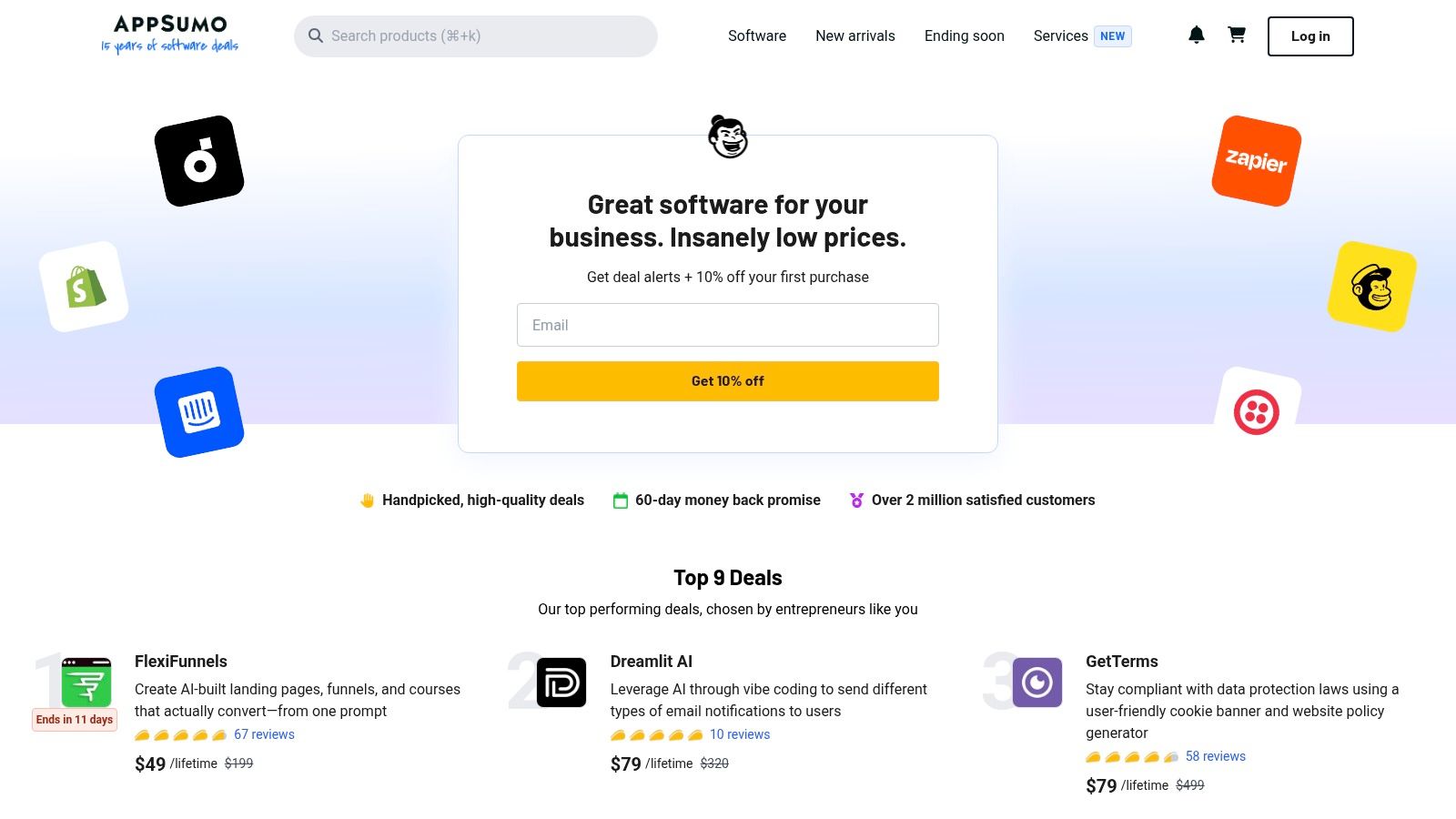Screen dimensions: 1456x819
Task: Click the Get 10% off button
Action: 727,380
